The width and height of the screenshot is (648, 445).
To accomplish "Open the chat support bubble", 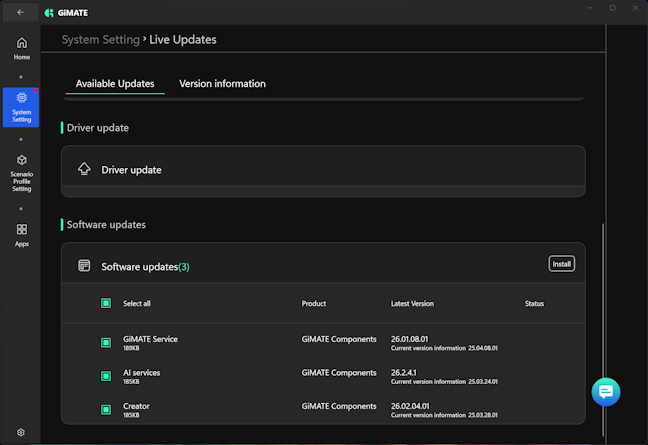I will pyautogui.click(x=606, y=391).
